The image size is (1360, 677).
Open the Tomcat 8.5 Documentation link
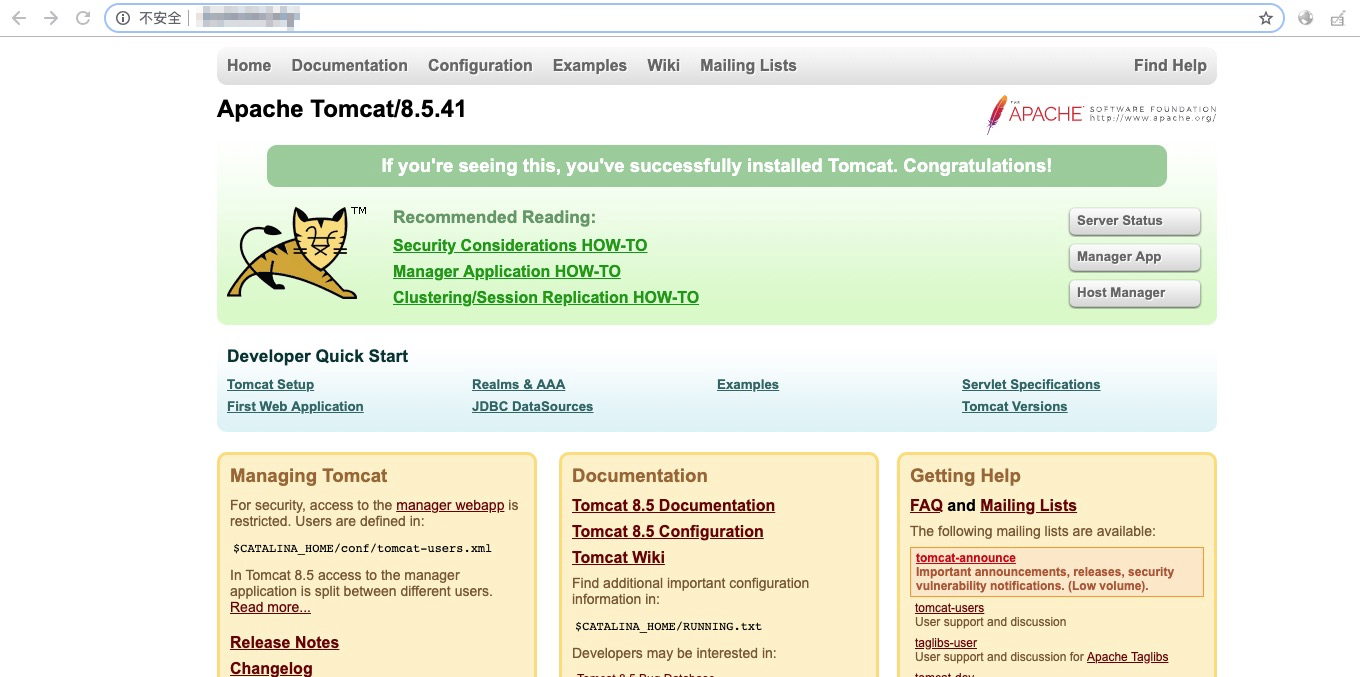(673, 506)
